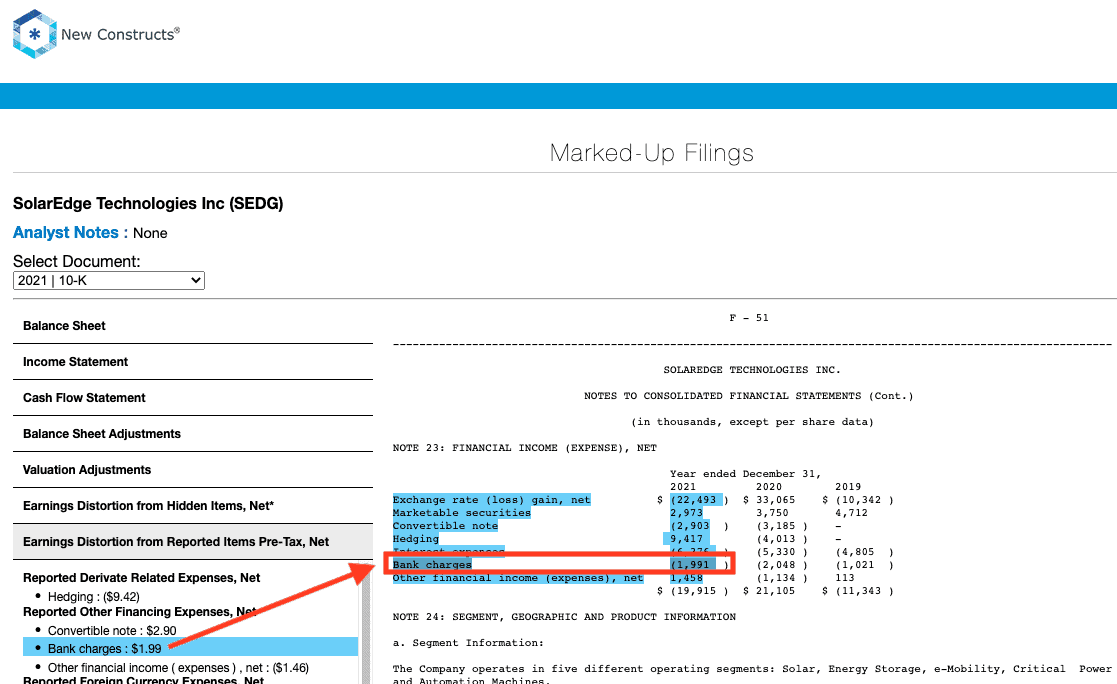Open the Select Document dropdown showing 2021 | 10-K
The image size is (1117, 684).
(x=109, y=281)
